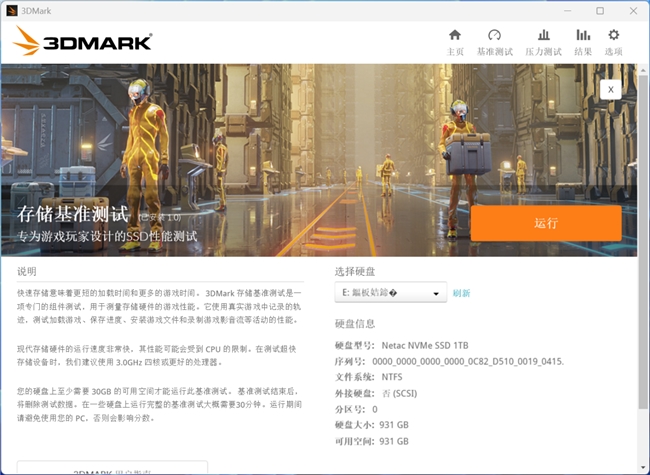Image resolution: width=650 pixels, height=475 pixels.
Task: Click the serial number value 0000_0000_0000_0000_0C82_D510_0019_0415.
Action: [x=468, y=361]
